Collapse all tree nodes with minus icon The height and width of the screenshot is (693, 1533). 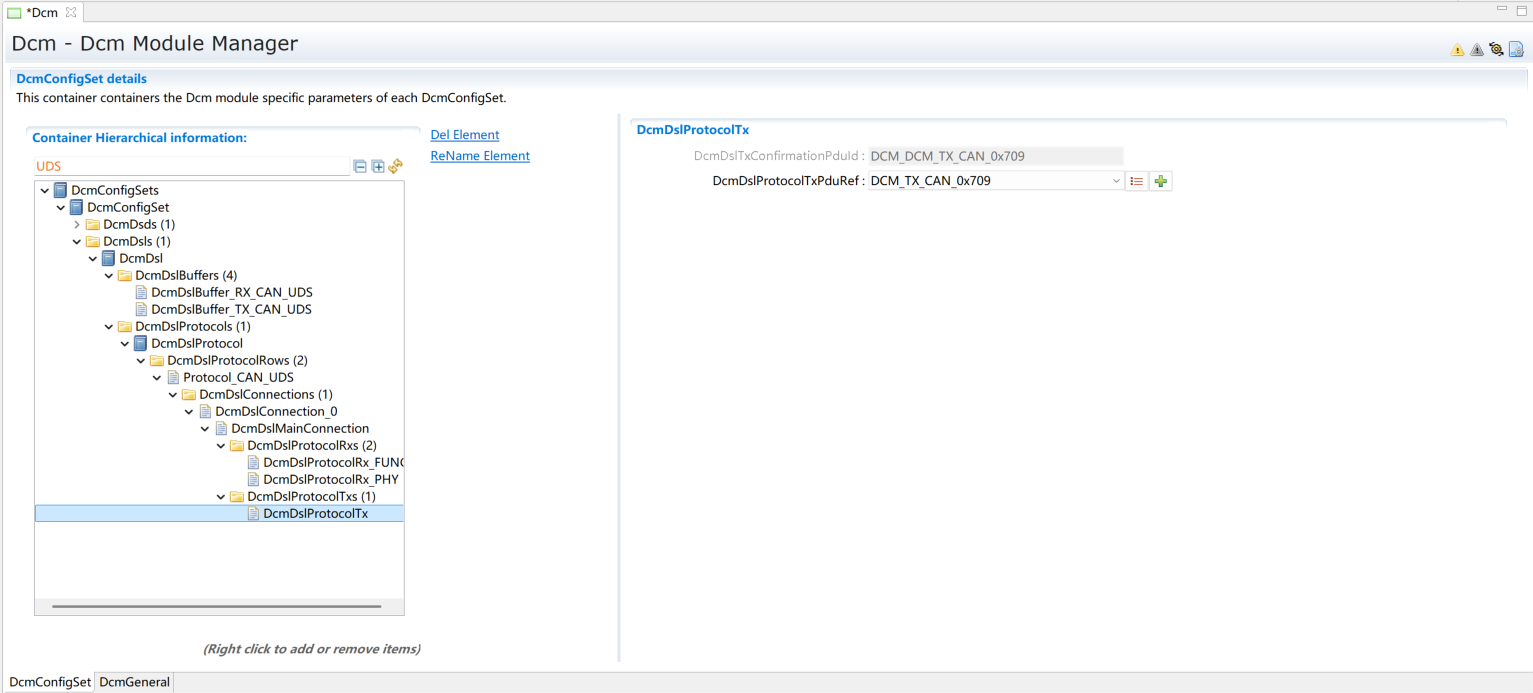pos(360,166)
